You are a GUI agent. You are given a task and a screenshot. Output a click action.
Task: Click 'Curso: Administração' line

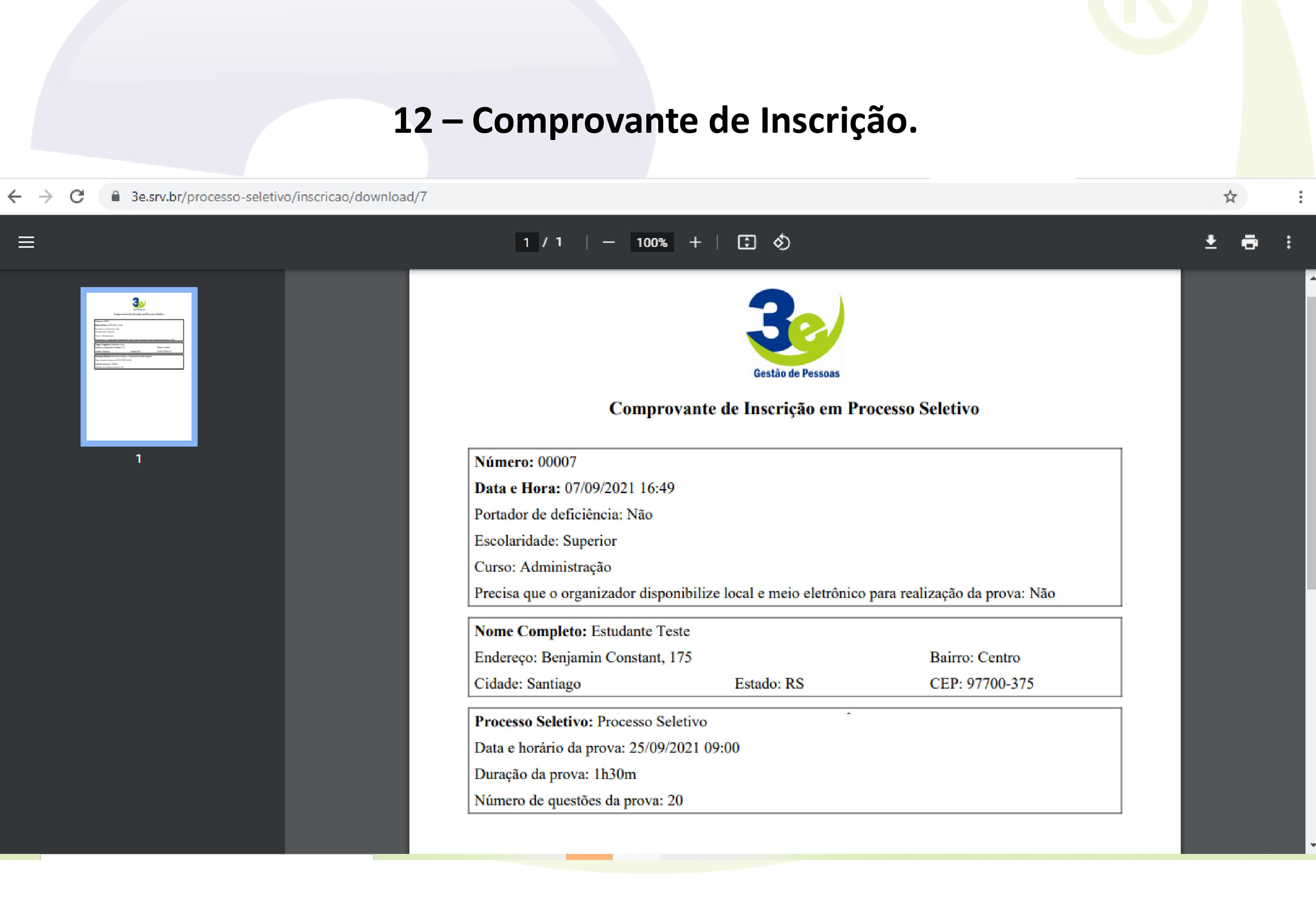543,567
